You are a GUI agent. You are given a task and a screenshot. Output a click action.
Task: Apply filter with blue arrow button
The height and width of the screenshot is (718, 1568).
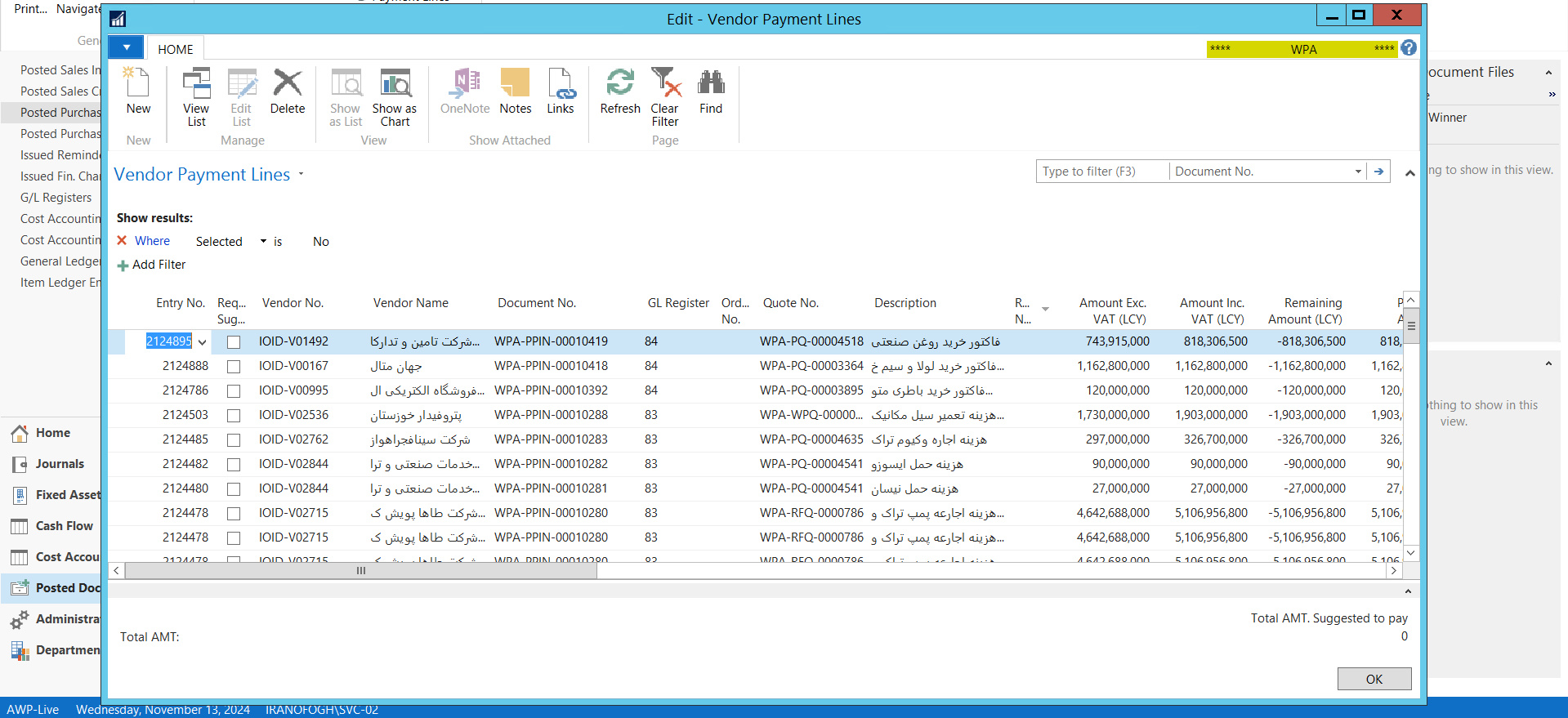point(1379,172)
